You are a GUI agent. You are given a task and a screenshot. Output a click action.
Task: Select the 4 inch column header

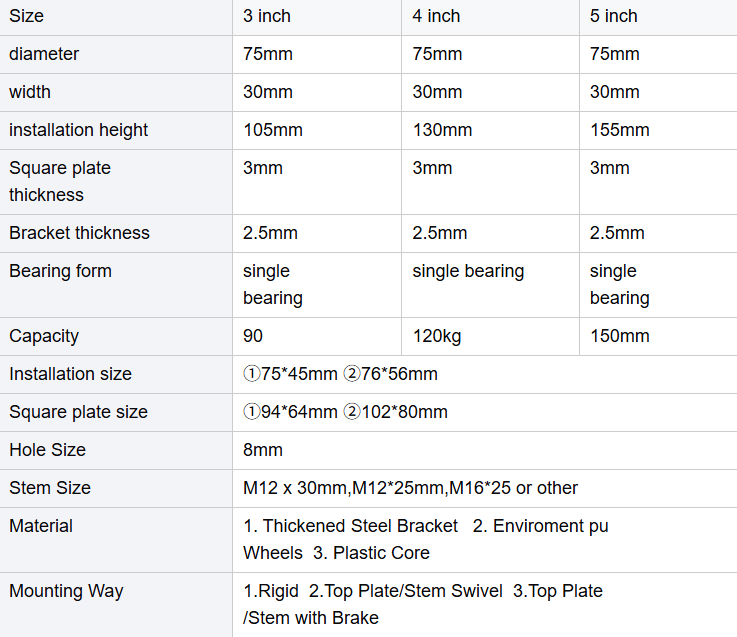(490, 17)
